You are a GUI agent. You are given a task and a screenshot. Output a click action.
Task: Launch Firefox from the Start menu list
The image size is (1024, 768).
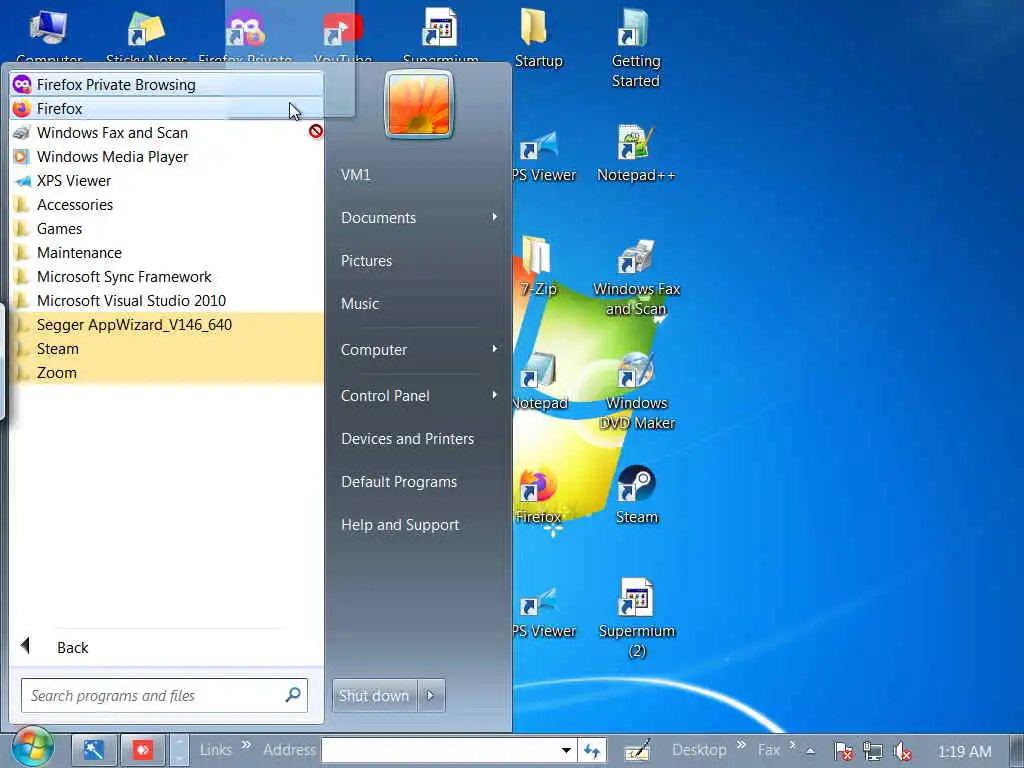pyautogui.click(x=167, y=108)
